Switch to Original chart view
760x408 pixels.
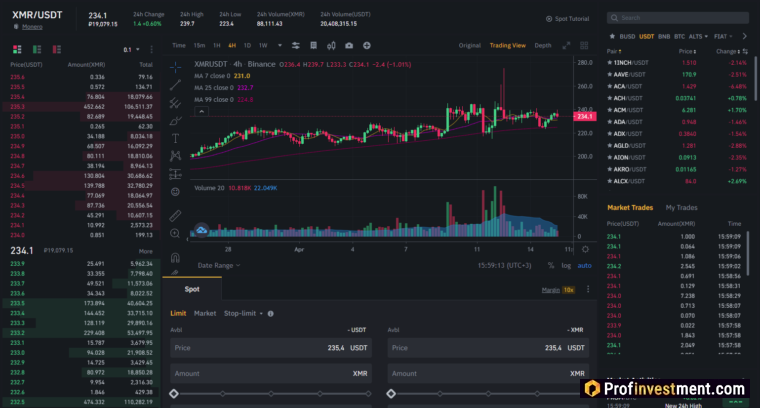click(x=470, y=46)
